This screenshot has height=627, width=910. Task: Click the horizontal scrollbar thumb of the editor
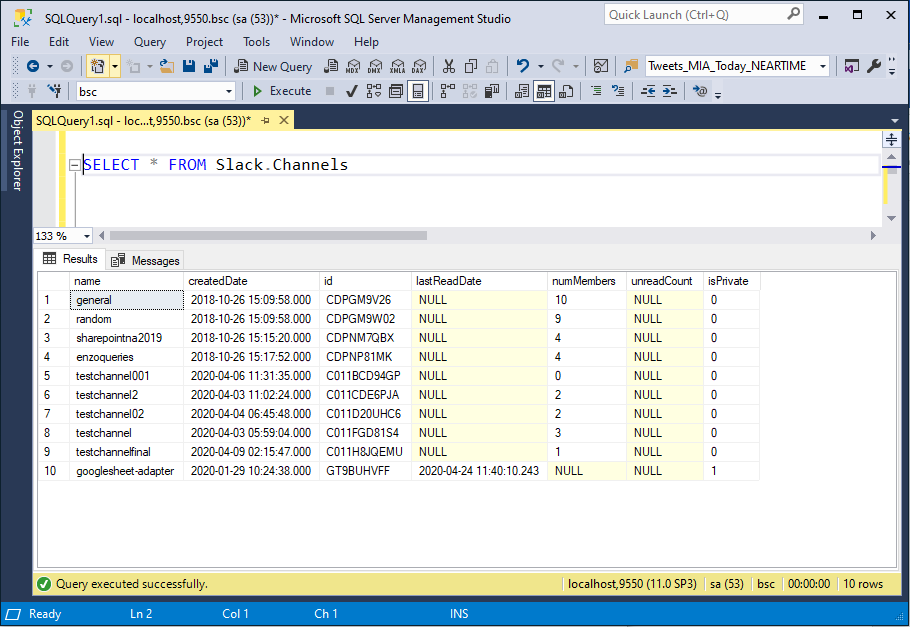click(268, 236)
